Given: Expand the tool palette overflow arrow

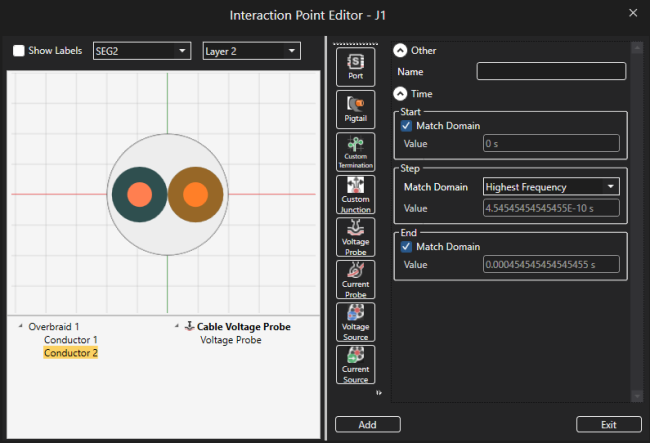Looking at the screenshot, I should 378,392.
